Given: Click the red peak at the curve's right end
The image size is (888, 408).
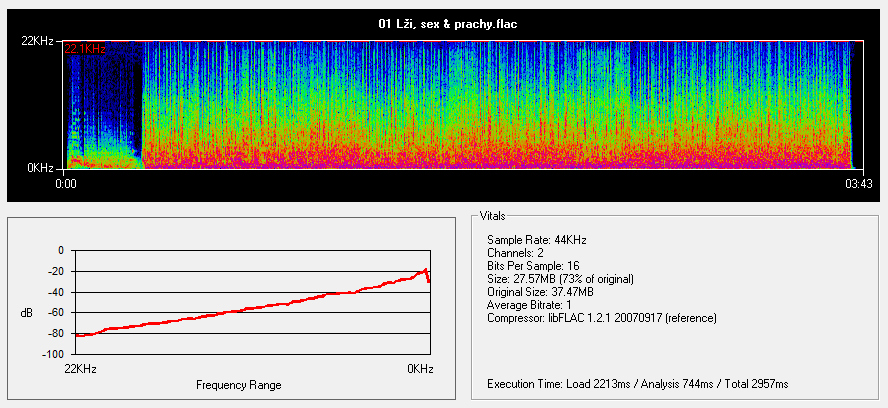Looking at the screenshot, I should click(x=426, y=270).
